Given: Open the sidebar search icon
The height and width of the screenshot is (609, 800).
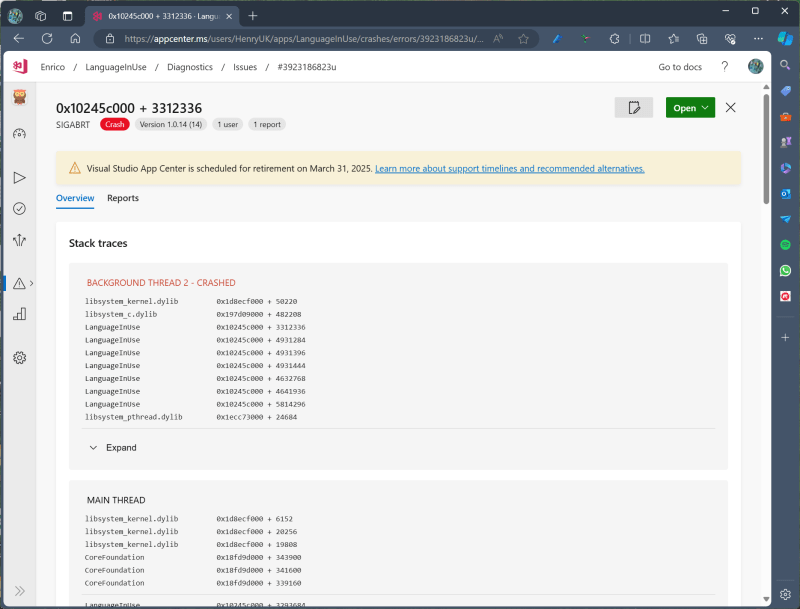Looking at the screenshot, I should [x=785, y=65].
